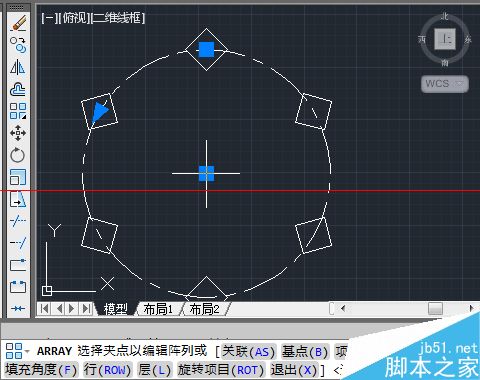This screenshot has height=380, width=480.
Task: Click the center square grip of the polar array
Action: click(206, 174)
